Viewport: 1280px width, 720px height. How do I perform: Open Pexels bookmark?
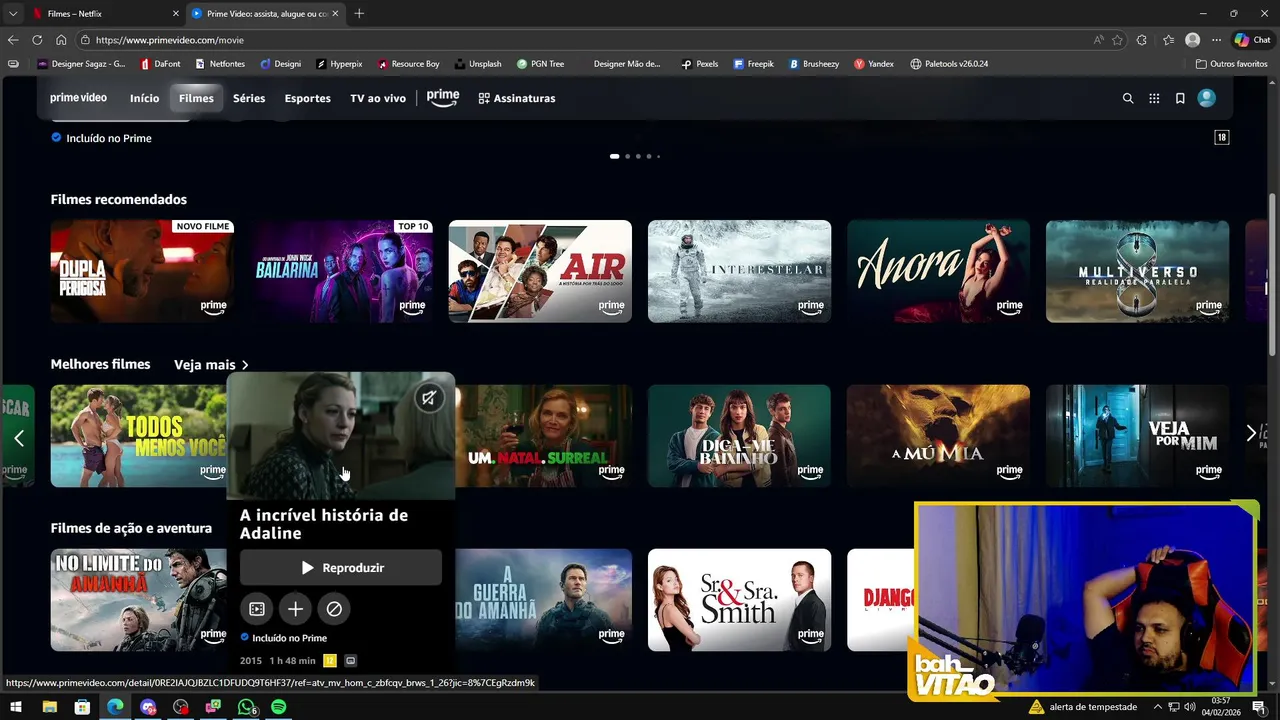700,64
